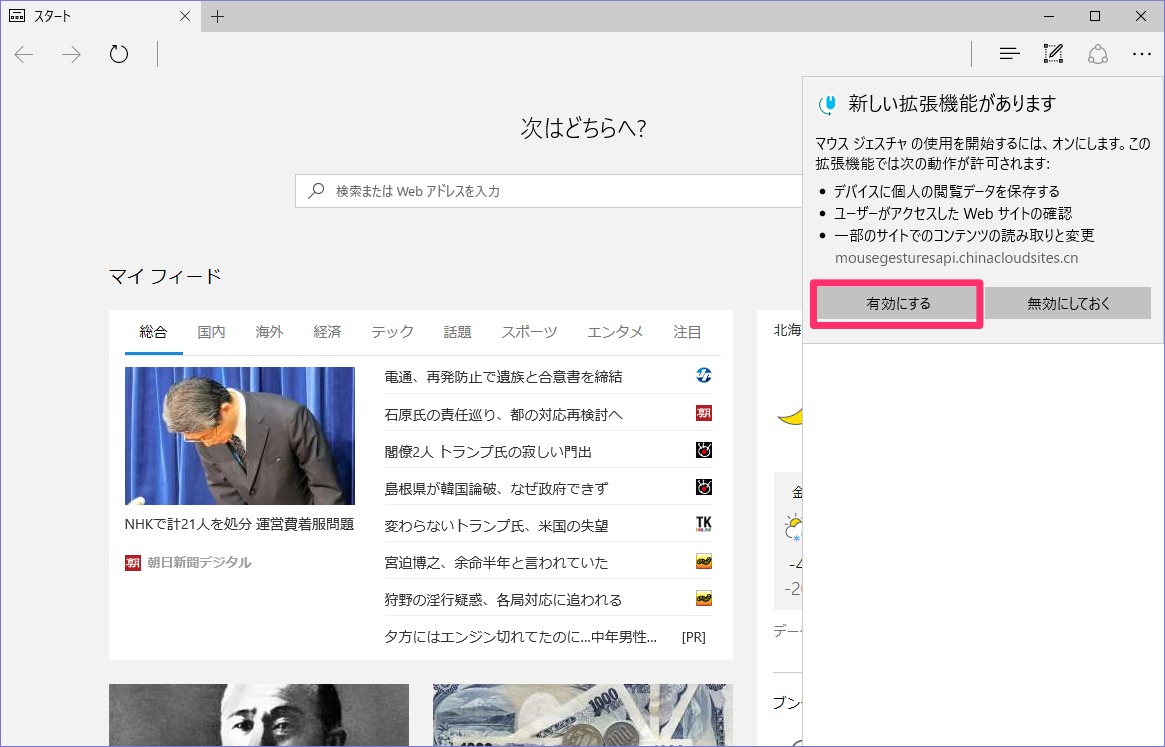Open 島根県が韓国論破 headline

tap(496, 488)
